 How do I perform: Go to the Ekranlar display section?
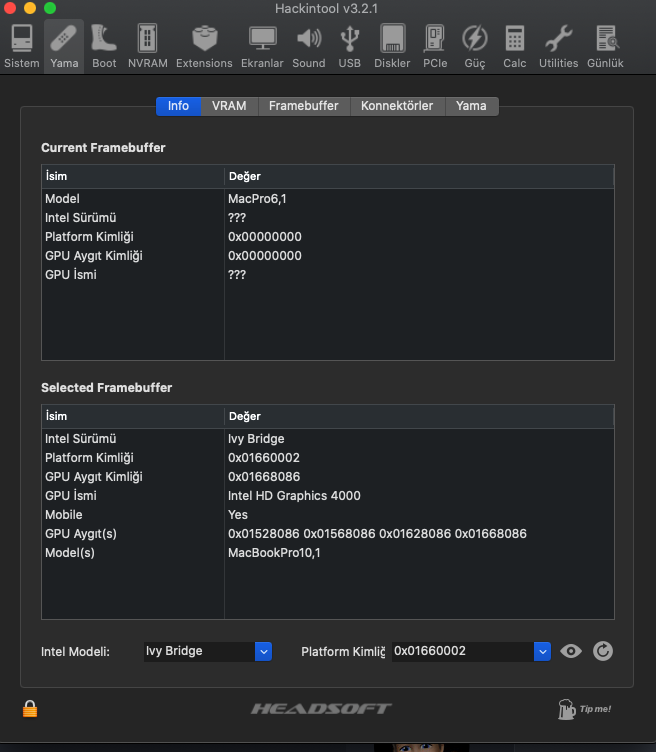tap(263, 46)
